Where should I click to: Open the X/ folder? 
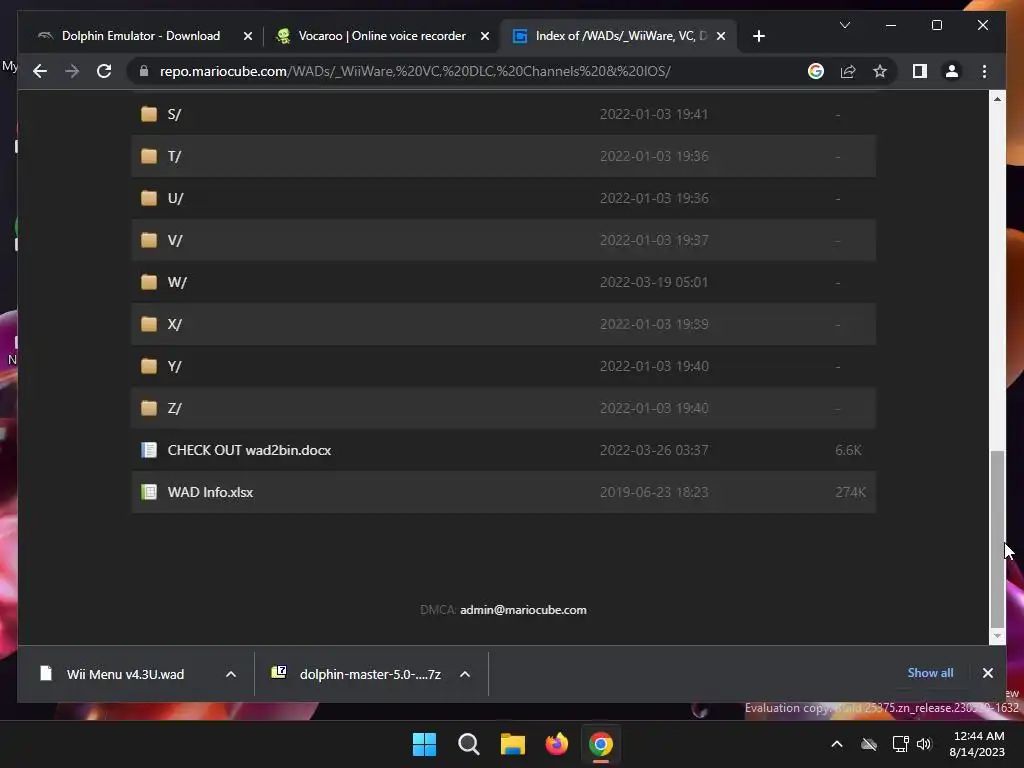(x=174, y=324)
